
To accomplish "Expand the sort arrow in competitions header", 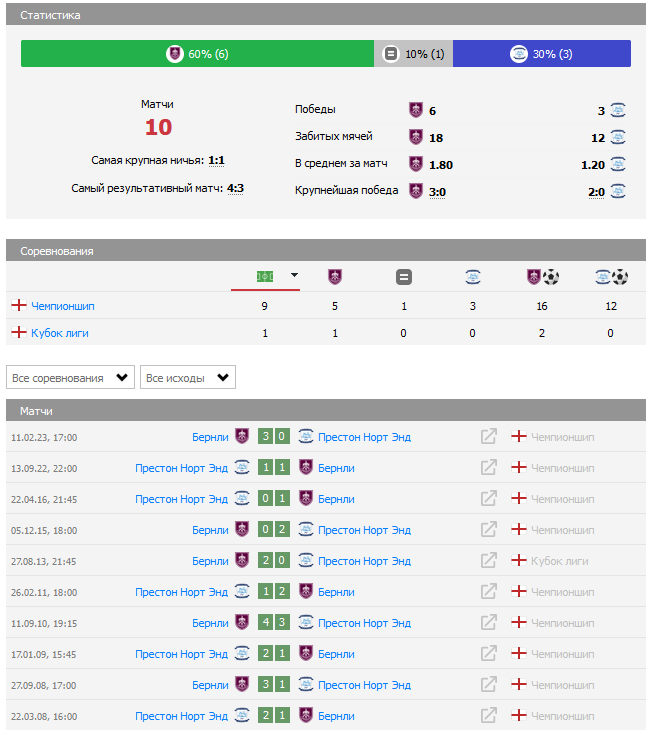I will (294, 275).
